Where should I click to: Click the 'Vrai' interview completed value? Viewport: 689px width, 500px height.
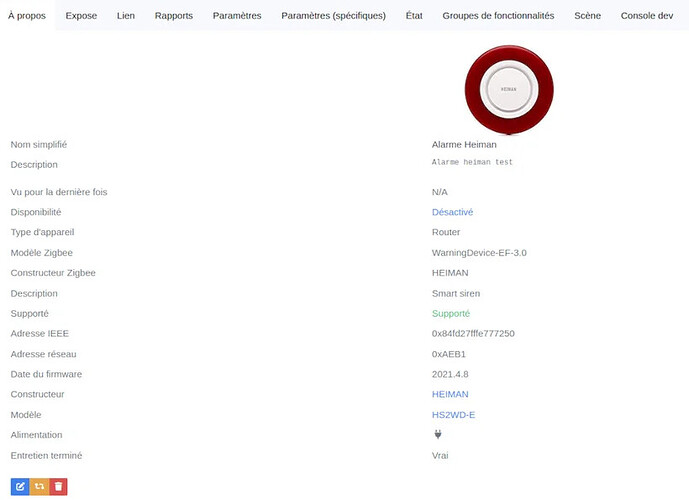point(440,456)
